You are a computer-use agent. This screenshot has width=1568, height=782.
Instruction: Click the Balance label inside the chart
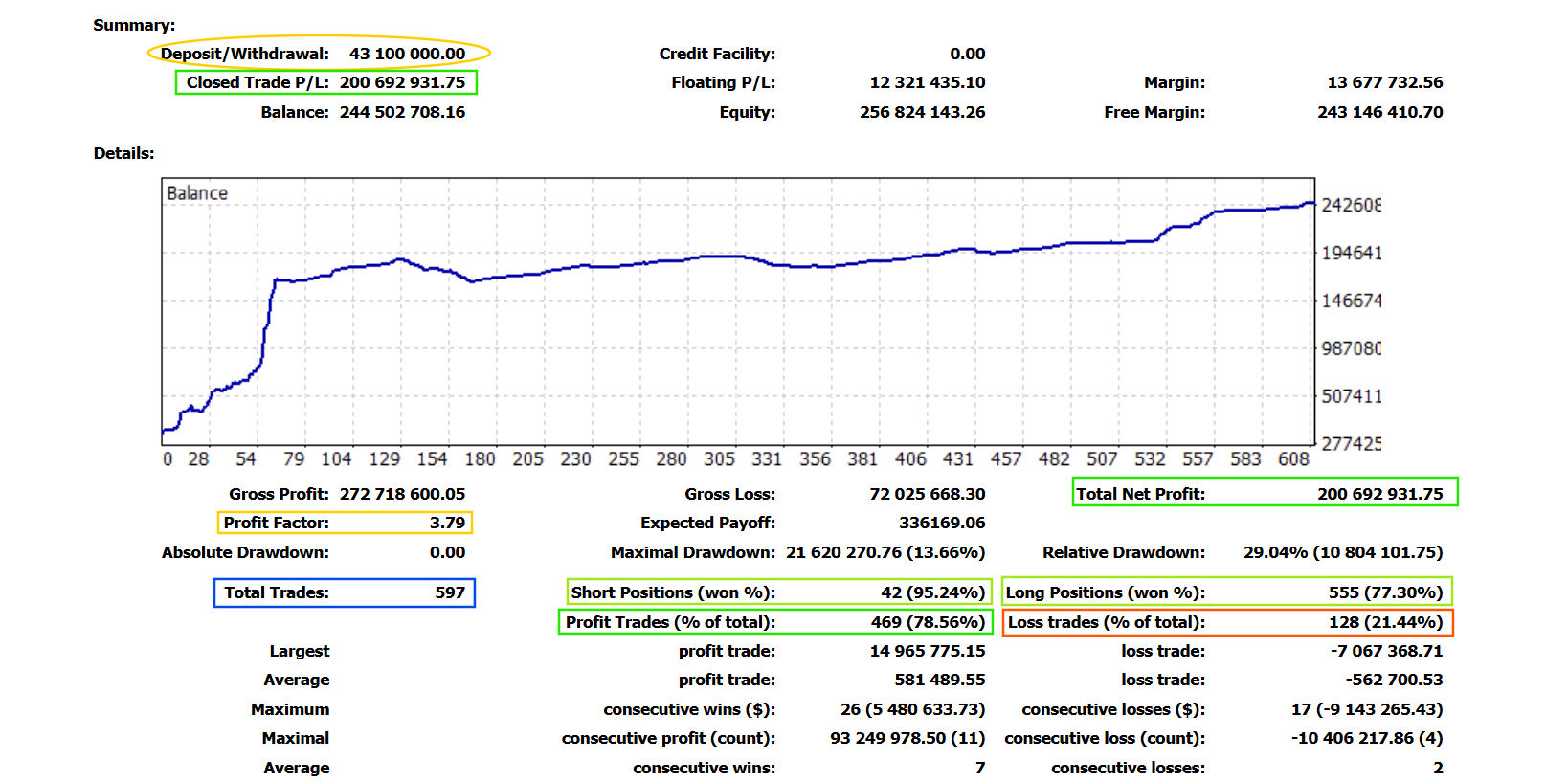[x=197, y=193]
